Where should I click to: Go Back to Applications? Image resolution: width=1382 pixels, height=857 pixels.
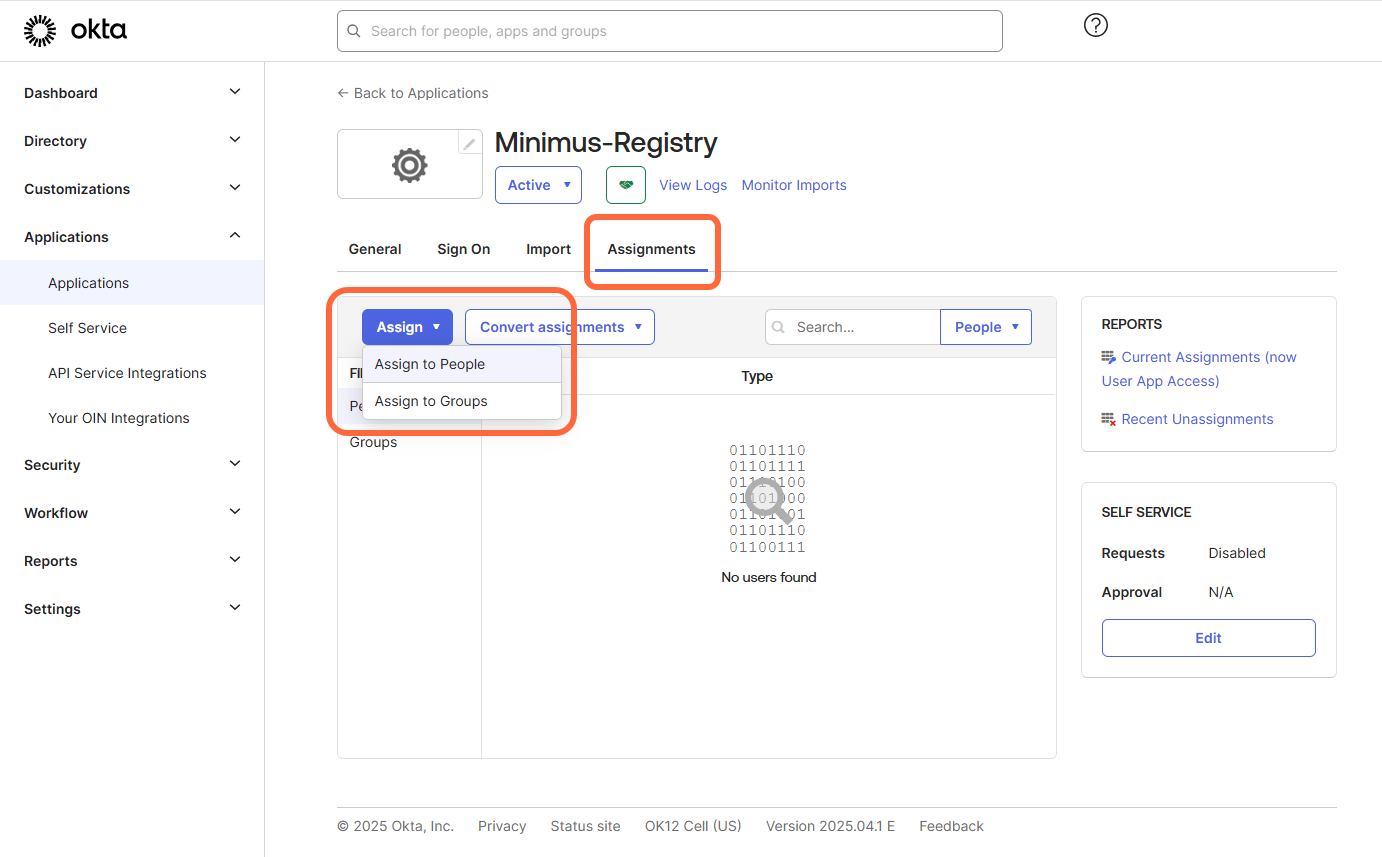(413, 93)
